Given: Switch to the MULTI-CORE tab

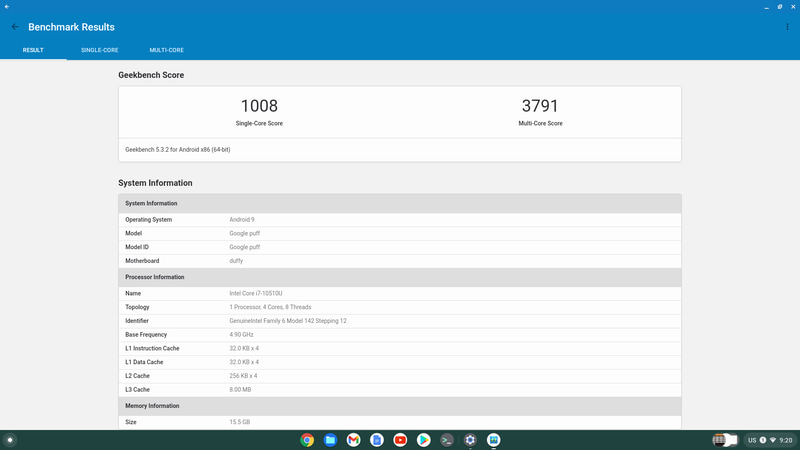Looking at the screenshot, I should coord(166,50).
